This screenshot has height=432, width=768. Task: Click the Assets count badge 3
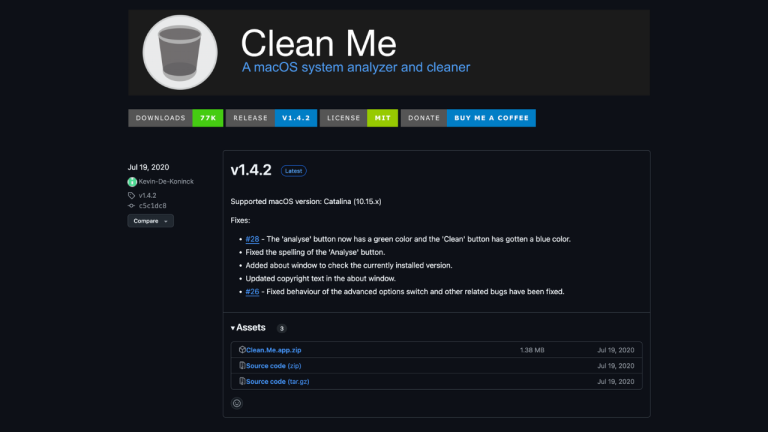click(x=282, y=328)
